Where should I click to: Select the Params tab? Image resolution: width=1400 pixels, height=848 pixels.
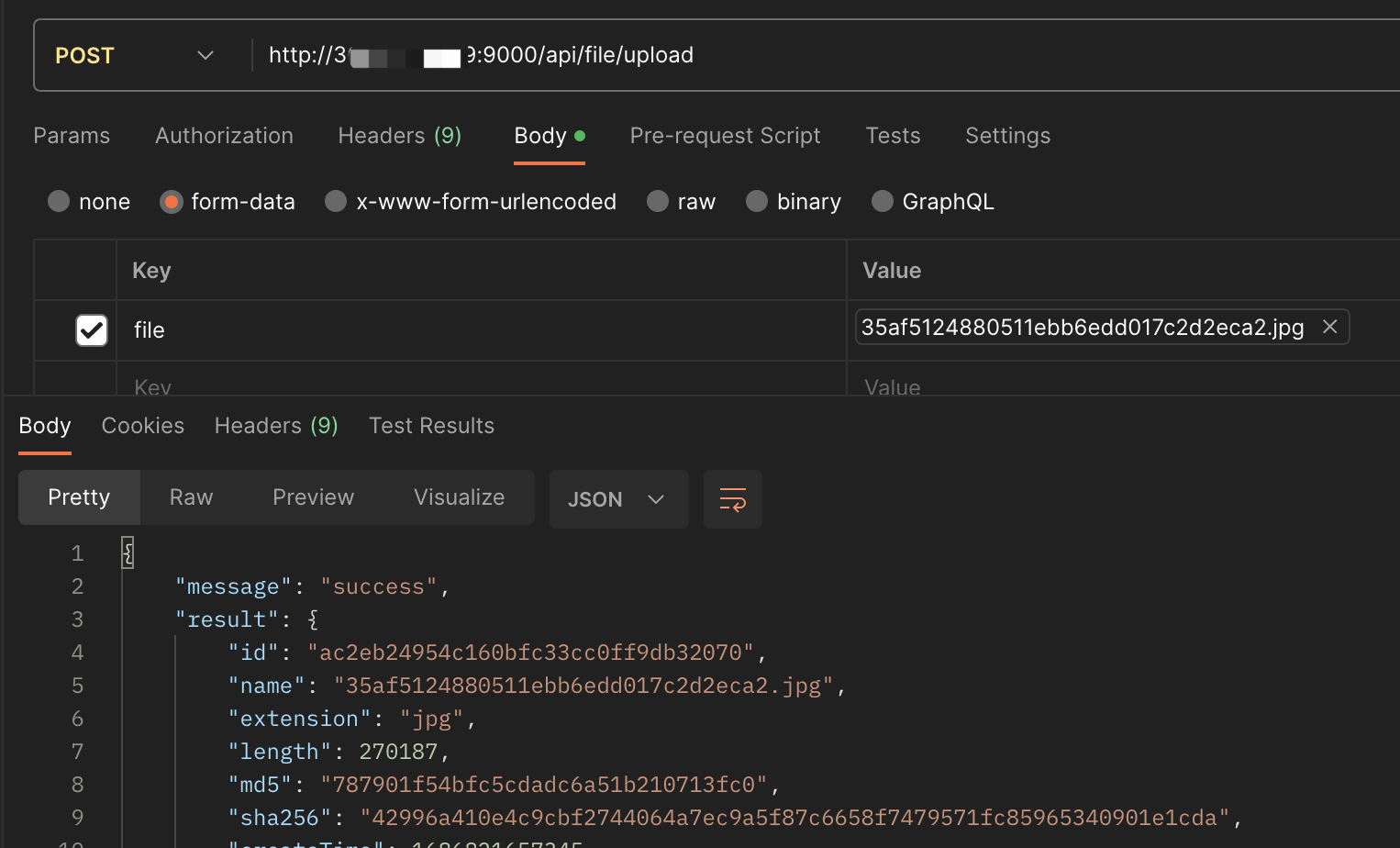[72, 135]
